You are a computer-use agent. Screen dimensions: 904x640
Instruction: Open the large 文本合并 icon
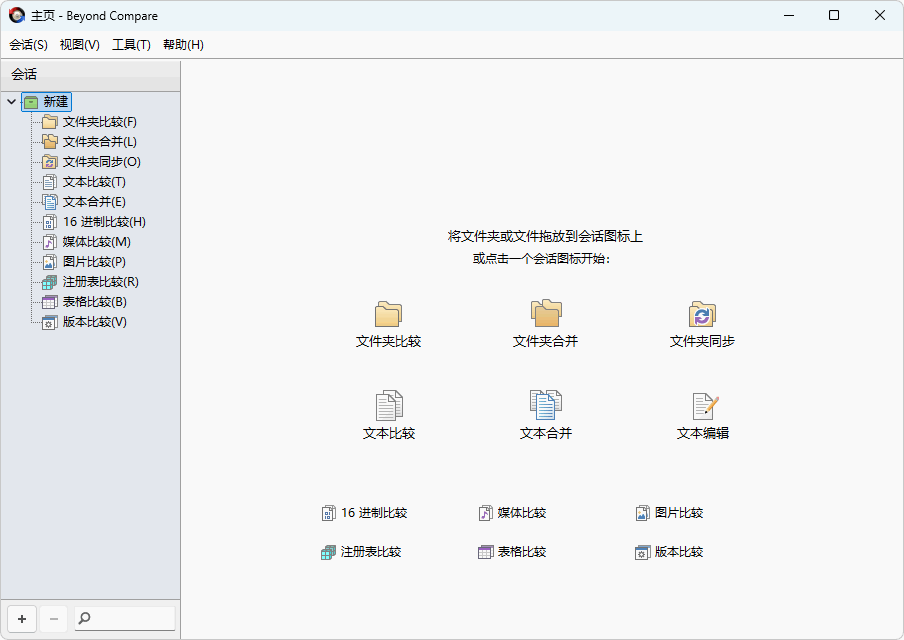pos(545,405)
